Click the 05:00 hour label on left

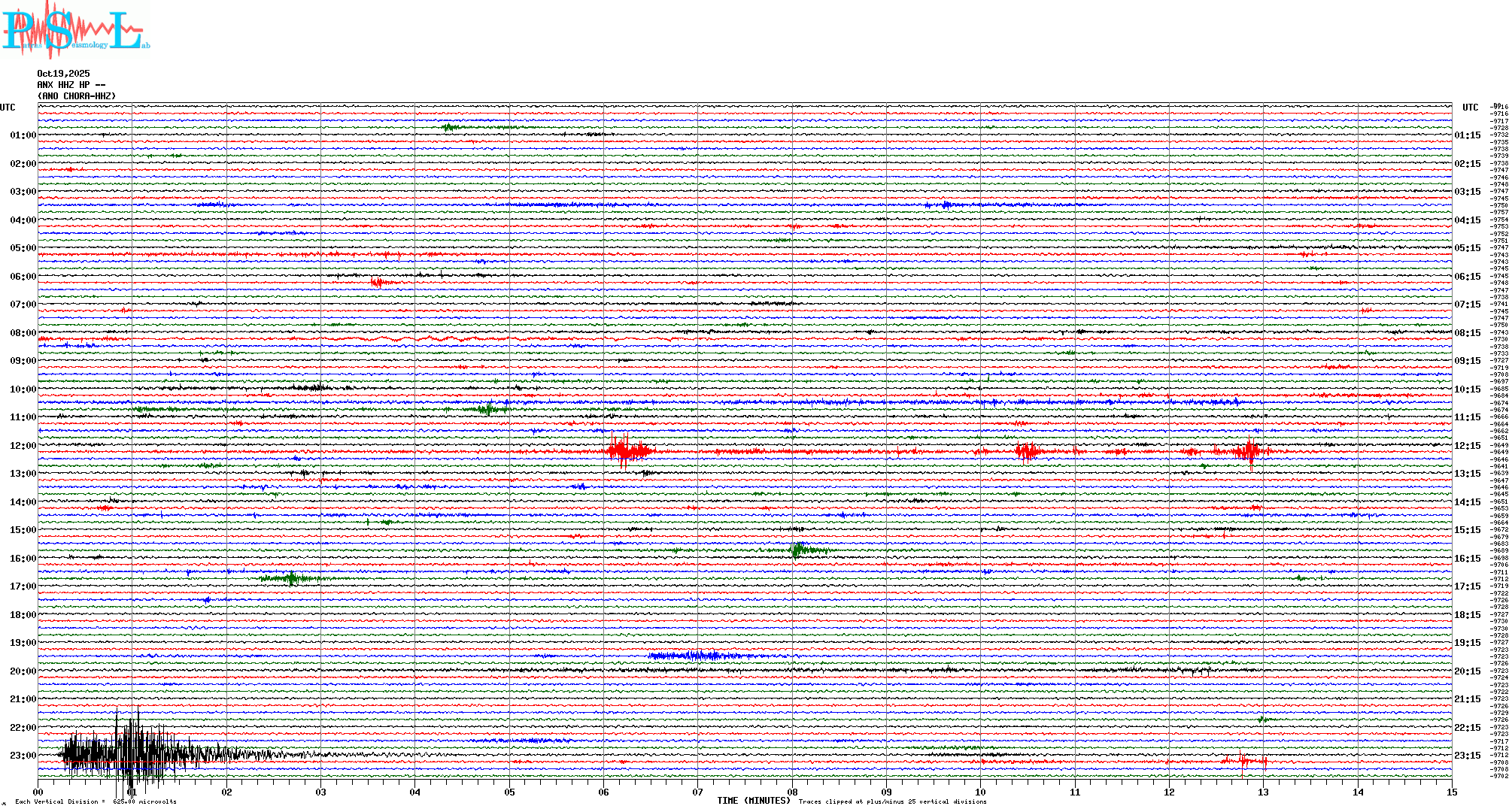point(23,248)
